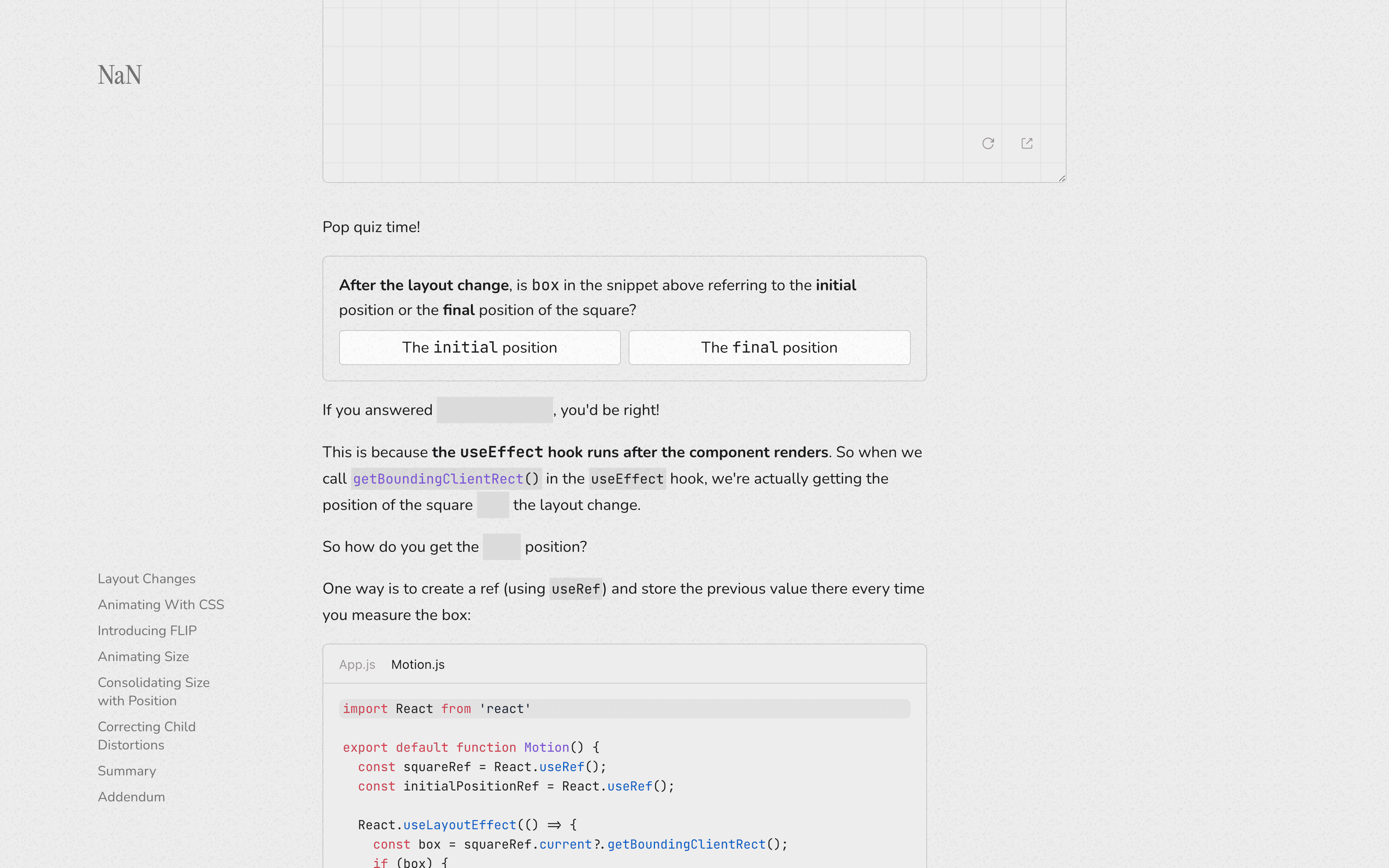The image size is (1389, 868).
Task: Click the NaN site logo
Action: (119, 75)
